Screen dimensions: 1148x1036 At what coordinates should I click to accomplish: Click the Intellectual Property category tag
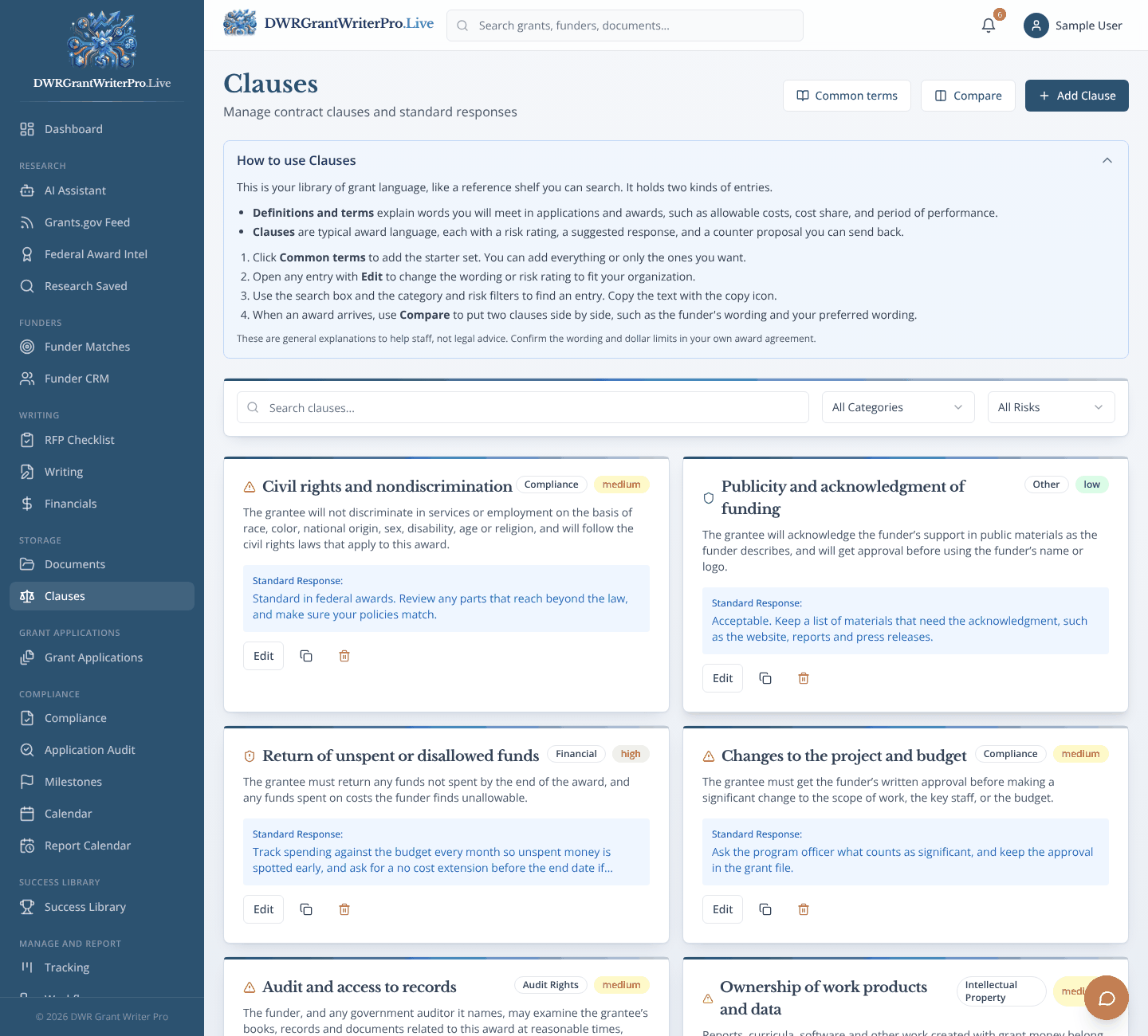pos(1001,991)
